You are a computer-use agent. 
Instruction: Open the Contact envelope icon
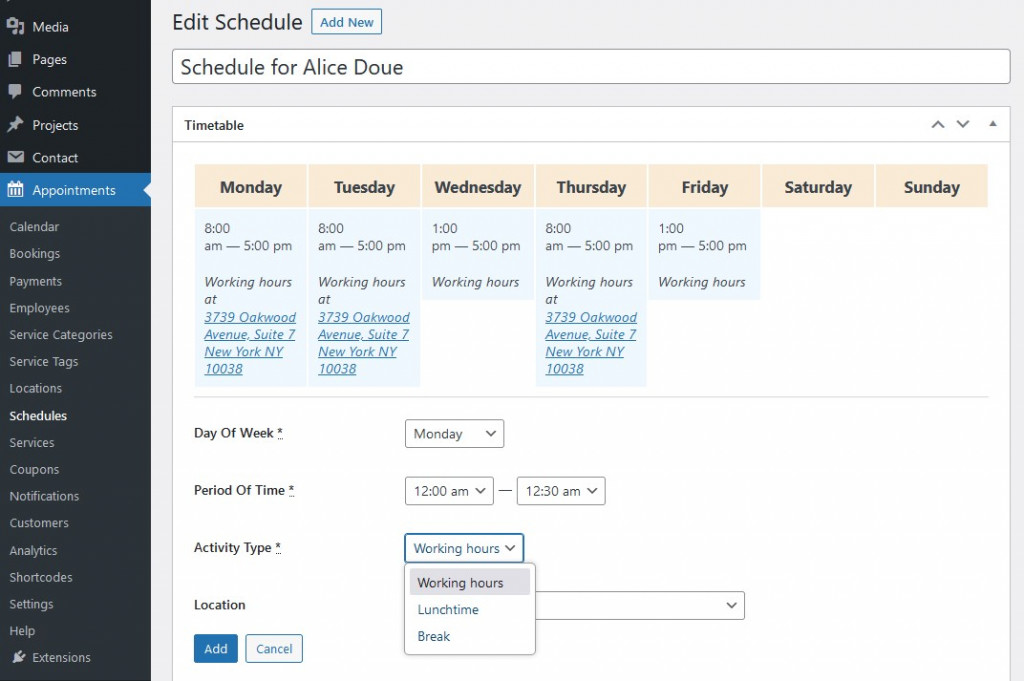click(18, 157)
